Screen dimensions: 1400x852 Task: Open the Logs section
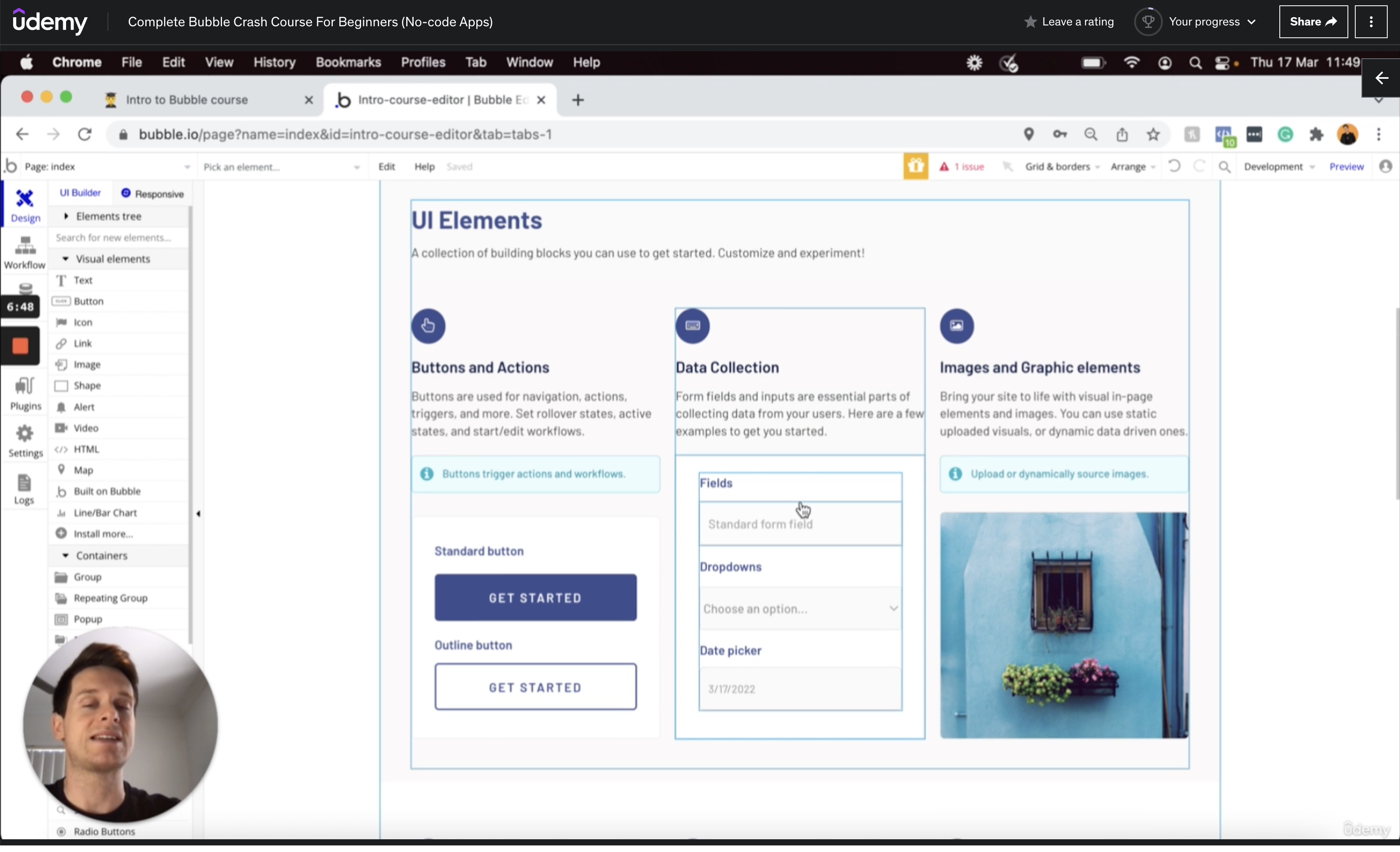pos(24,489)
